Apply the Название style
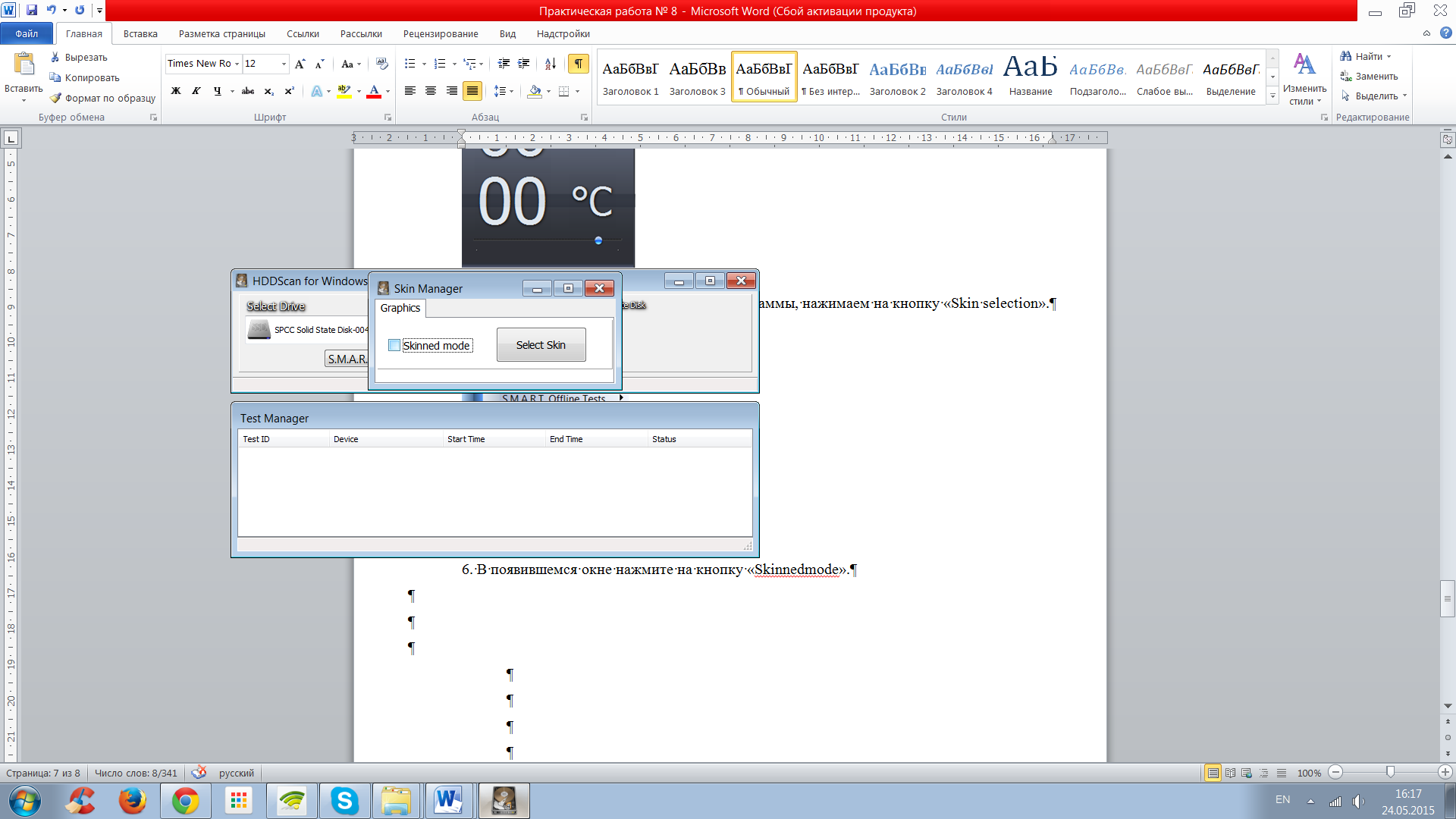 1031,77
